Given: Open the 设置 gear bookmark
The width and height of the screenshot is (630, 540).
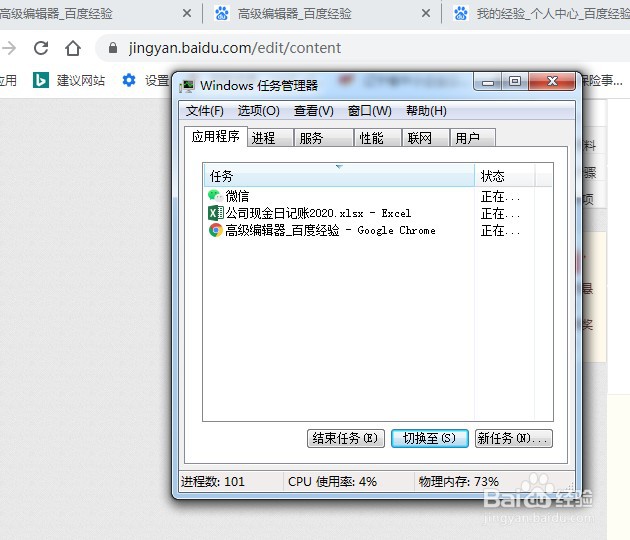Looking at the screenshot, I should click(129, 80).
